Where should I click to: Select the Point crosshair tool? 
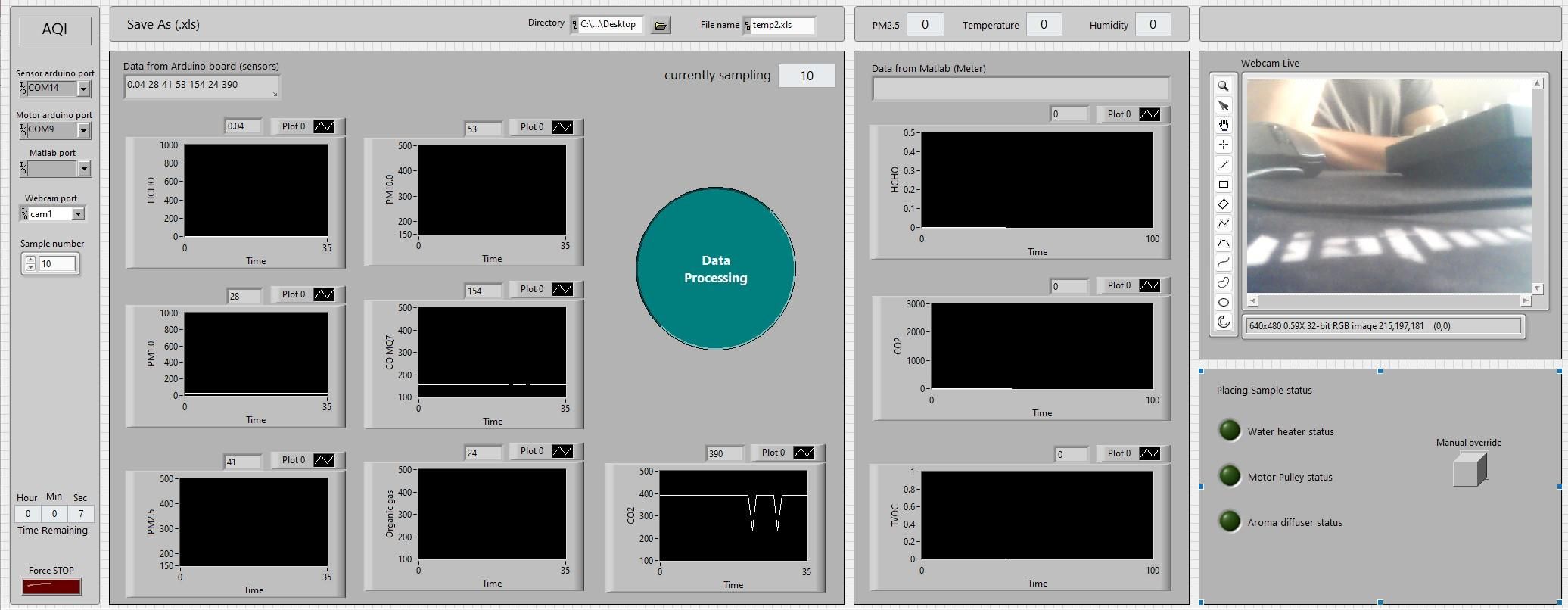tap(1223, 145)
